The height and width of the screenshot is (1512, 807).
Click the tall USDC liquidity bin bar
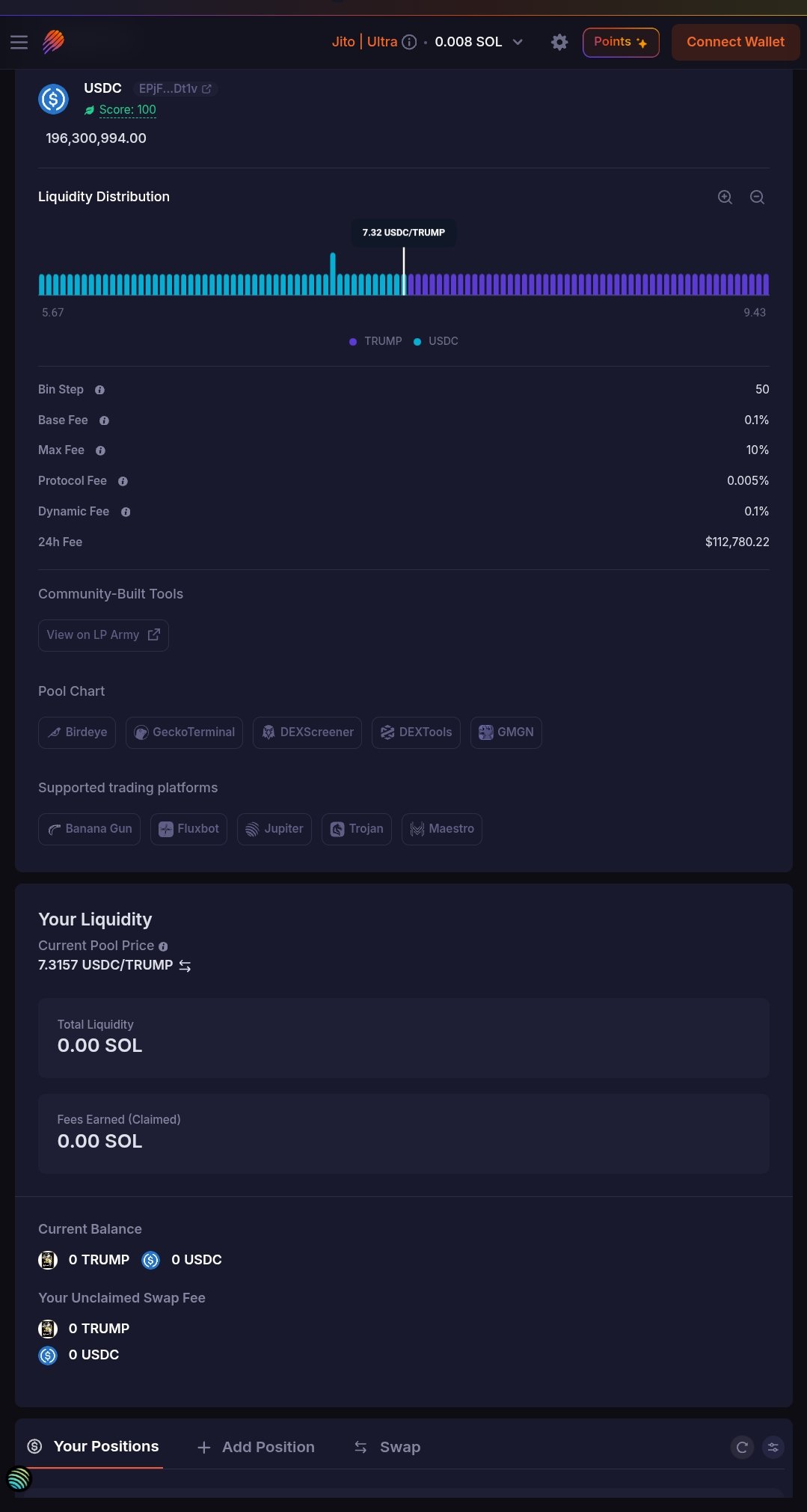(x=333, y=273)
